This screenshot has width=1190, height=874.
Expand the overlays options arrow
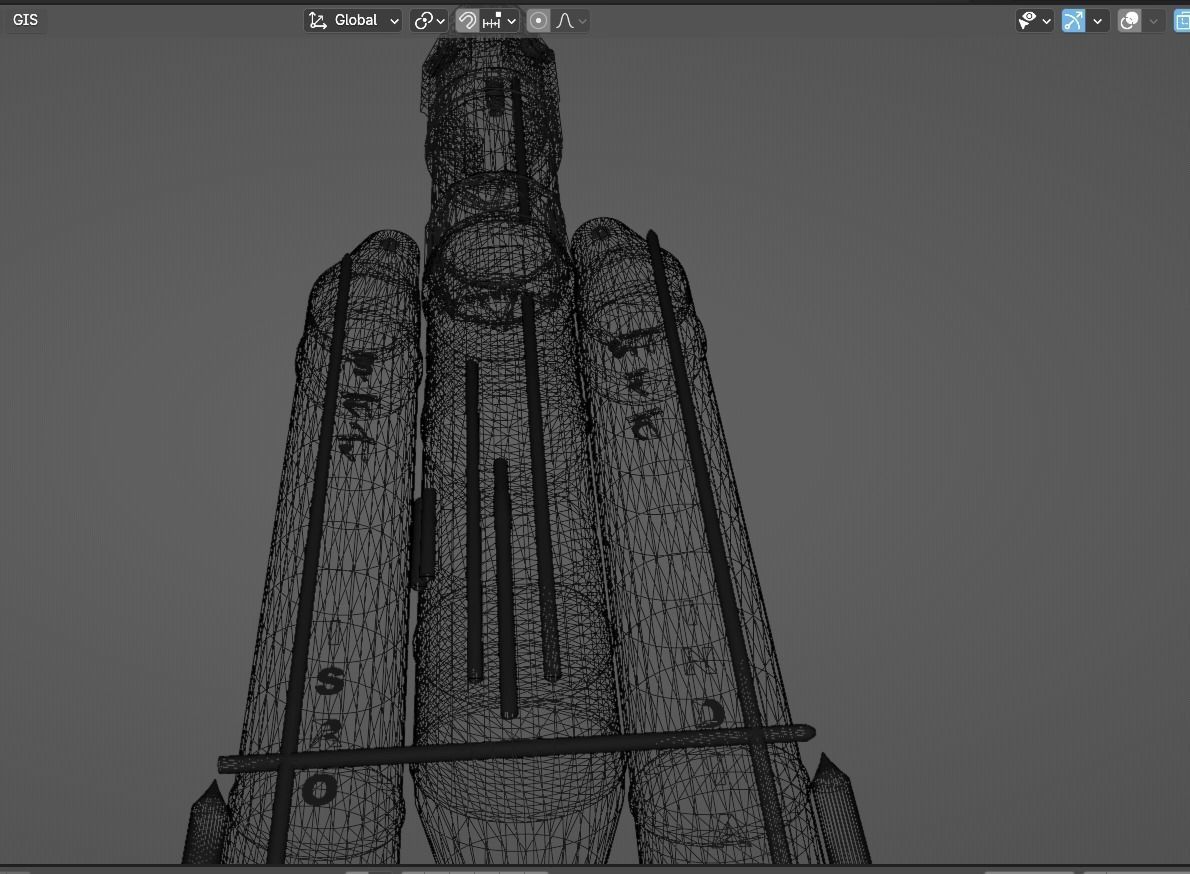1154,20
